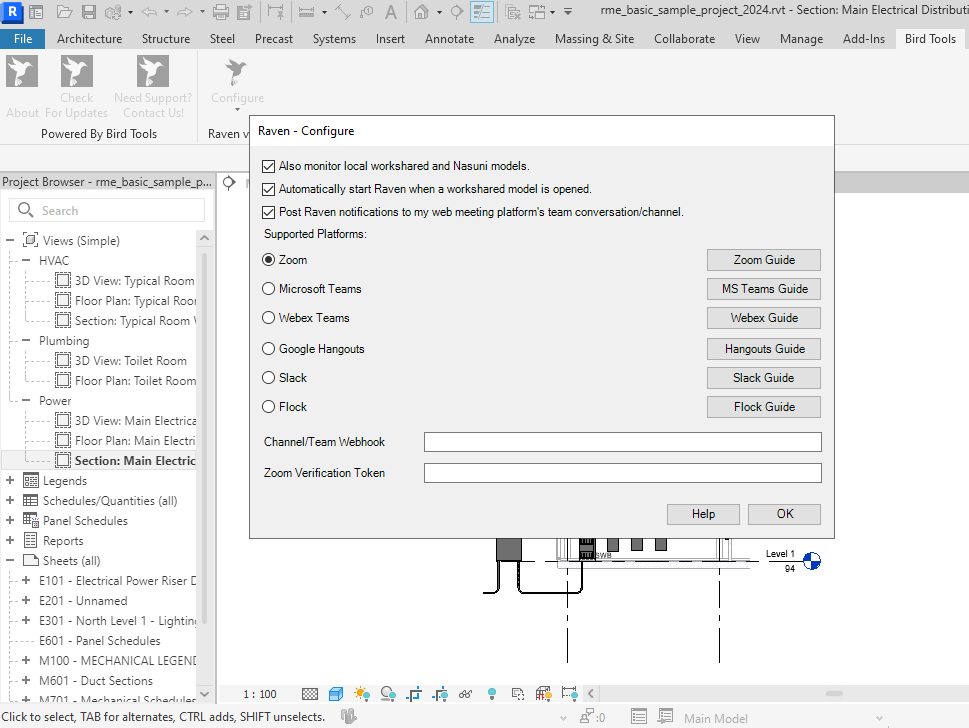Screen dimensions: 969x728
Task: Click the Zoom Guide button
Action: 764,260
